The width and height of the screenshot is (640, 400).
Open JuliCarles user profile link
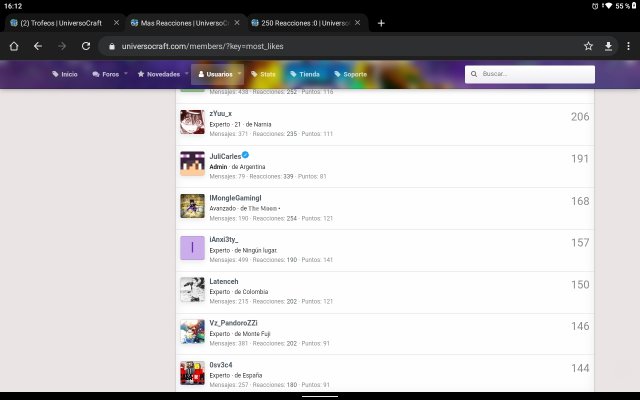pos(225,156)
